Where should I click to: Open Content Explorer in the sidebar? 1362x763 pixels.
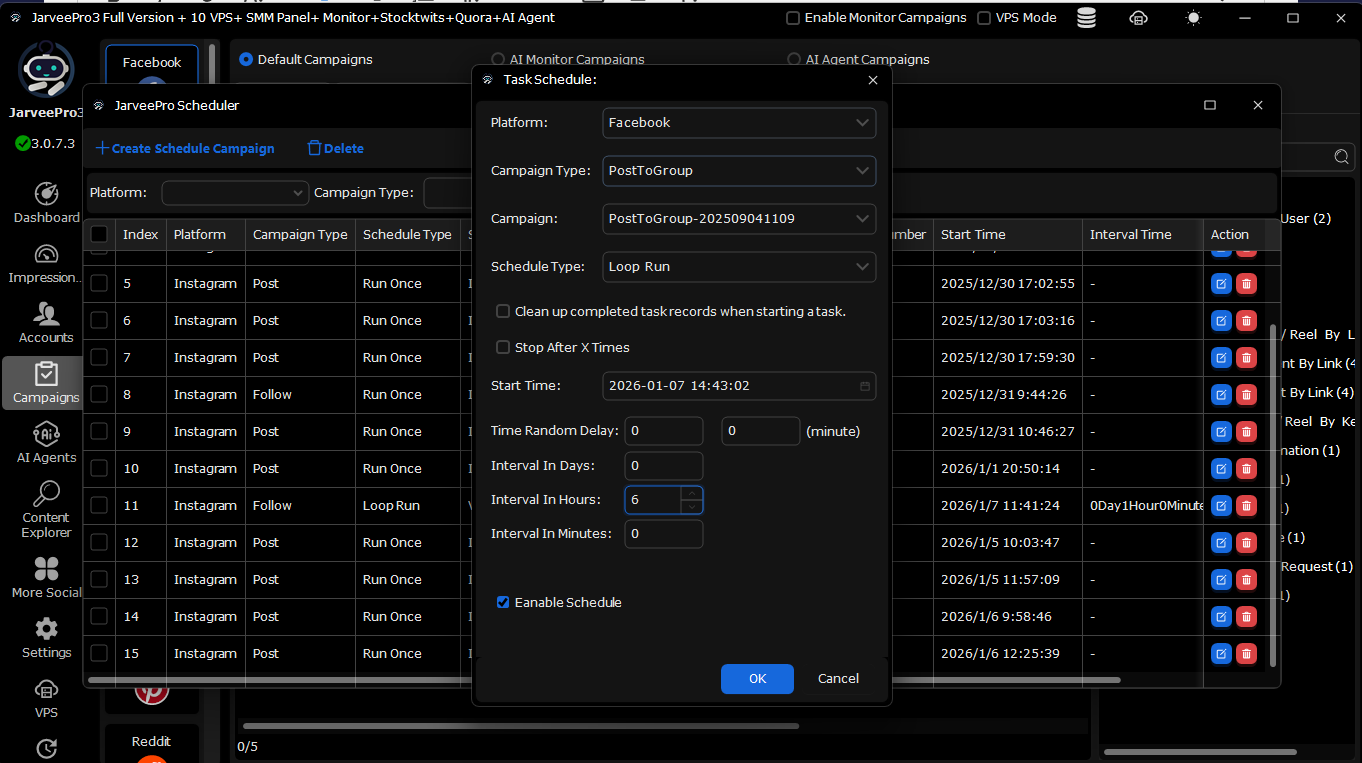point(46,507)
